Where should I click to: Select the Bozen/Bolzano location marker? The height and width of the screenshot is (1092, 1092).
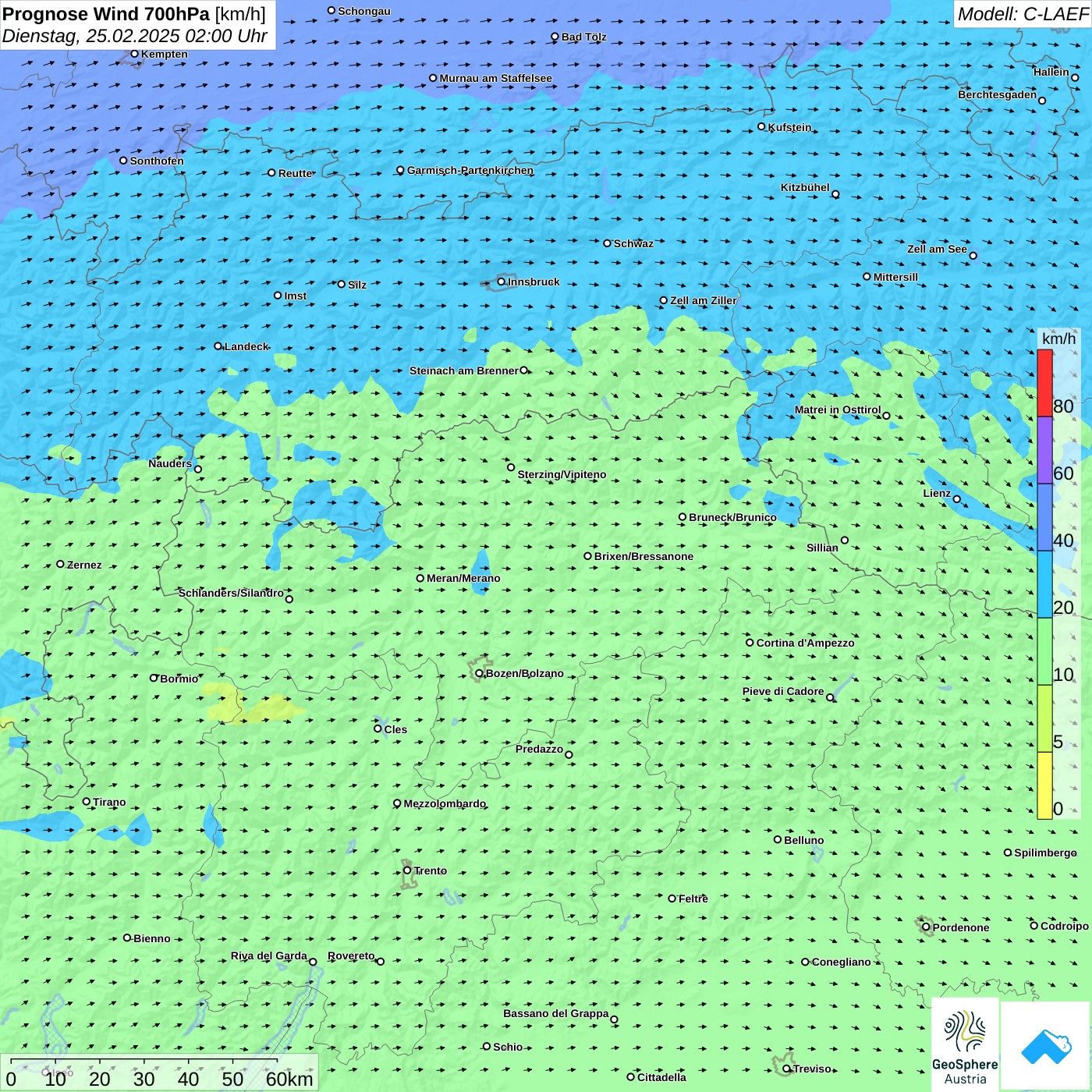[479, 673]
